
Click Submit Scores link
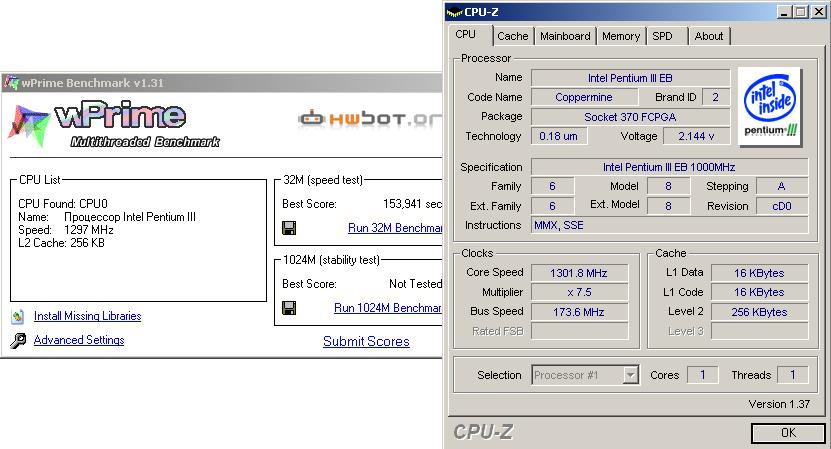(366, 341)
